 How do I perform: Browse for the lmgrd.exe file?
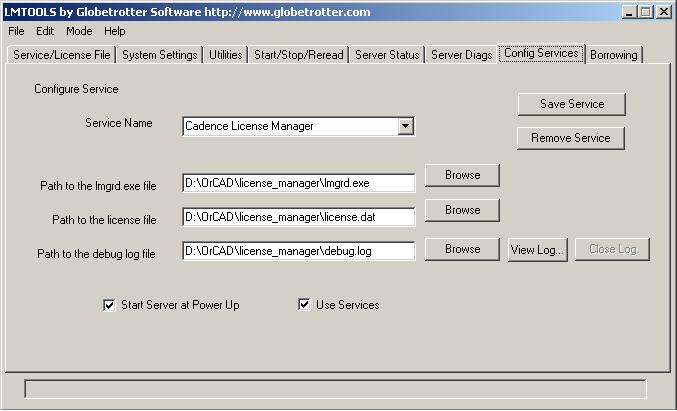pyautogui.click(x=462, y=175)
